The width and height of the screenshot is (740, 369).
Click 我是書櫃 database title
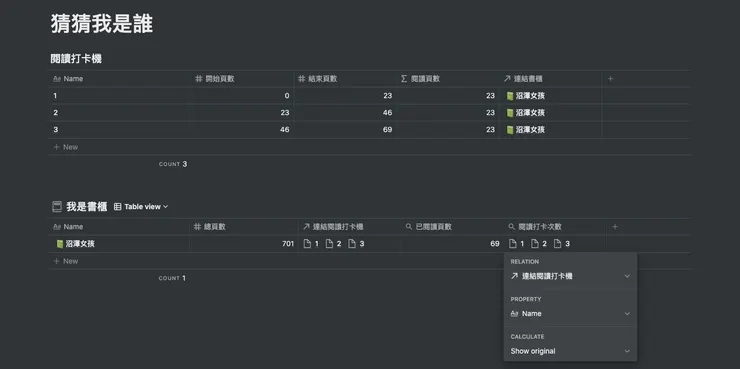click(86, 207)
